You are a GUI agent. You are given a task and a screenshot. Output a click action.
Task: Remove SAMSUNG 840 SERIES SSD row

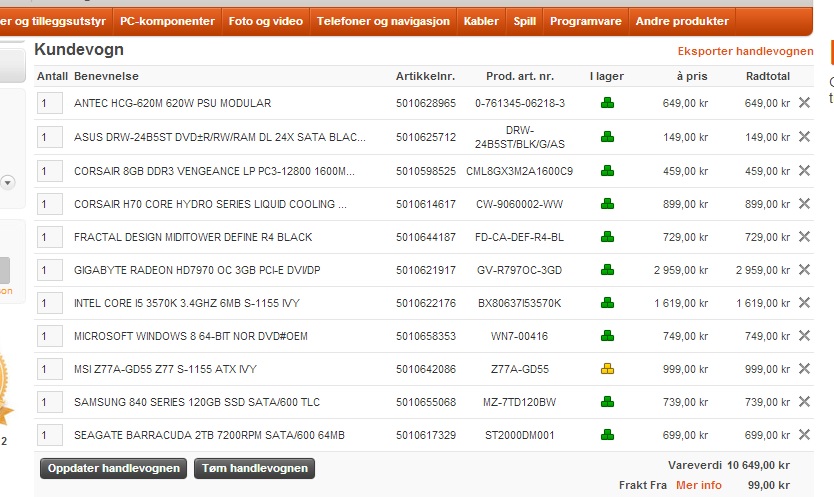[x=804, y=402]
